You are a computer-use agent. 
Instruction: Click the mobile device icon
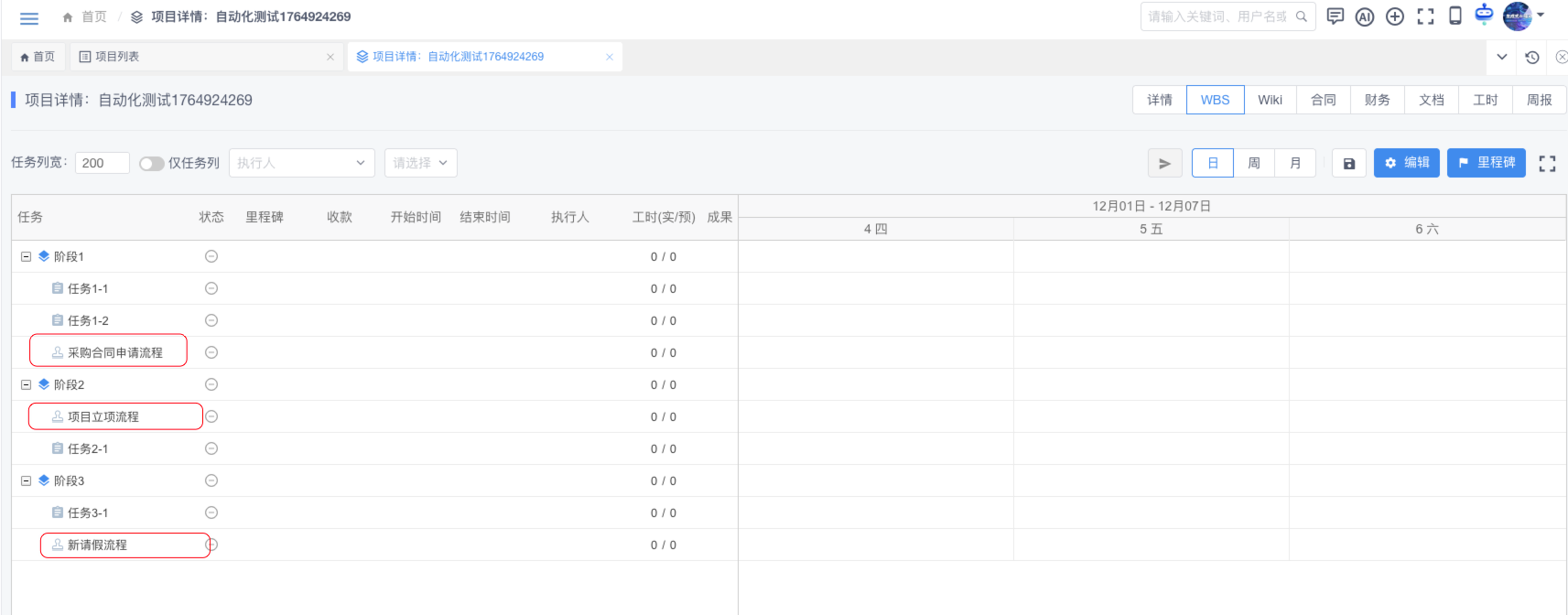click(1455, 16)
